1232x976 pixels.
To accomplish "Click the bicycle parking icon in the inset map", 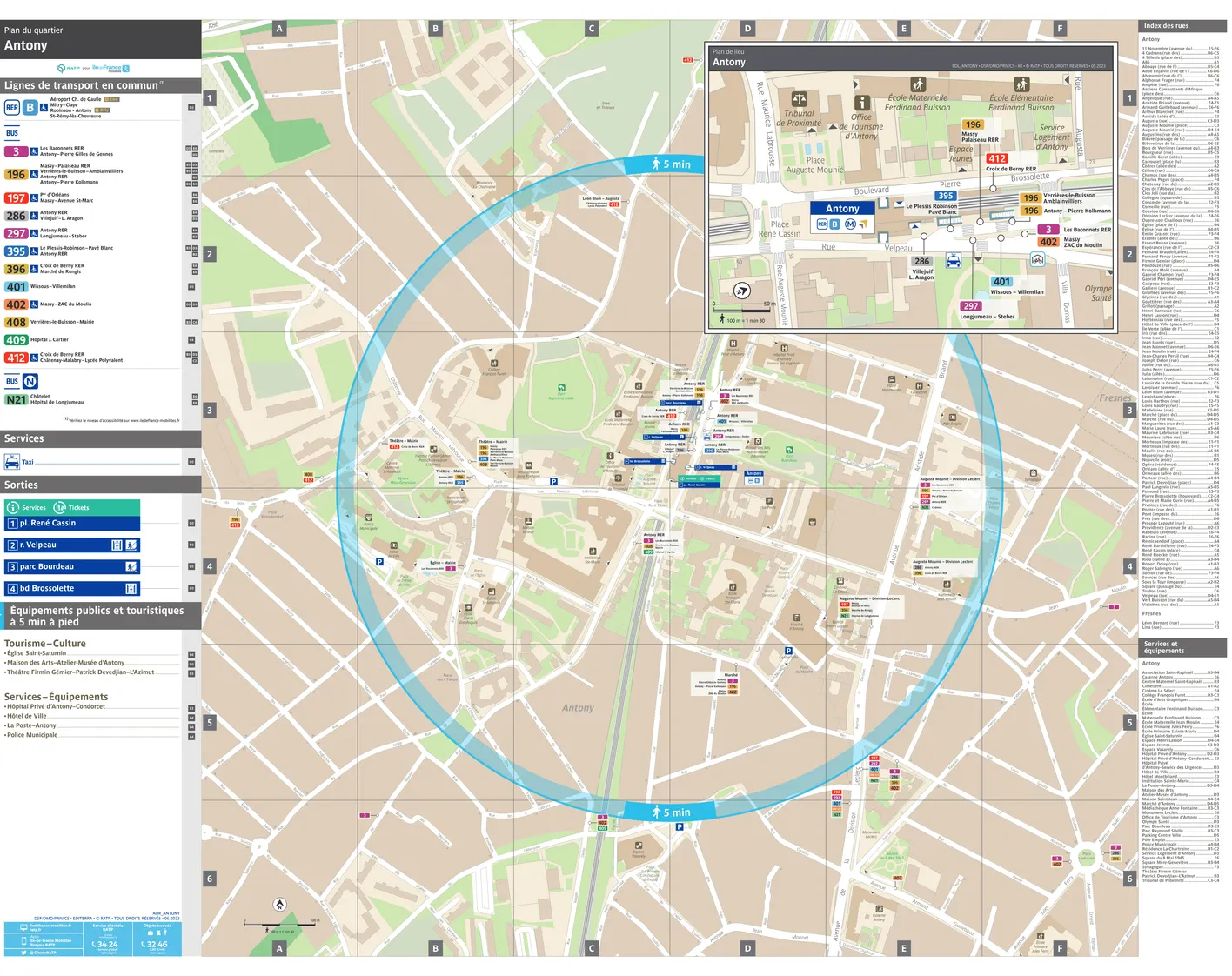I will tap(1036, 259).
